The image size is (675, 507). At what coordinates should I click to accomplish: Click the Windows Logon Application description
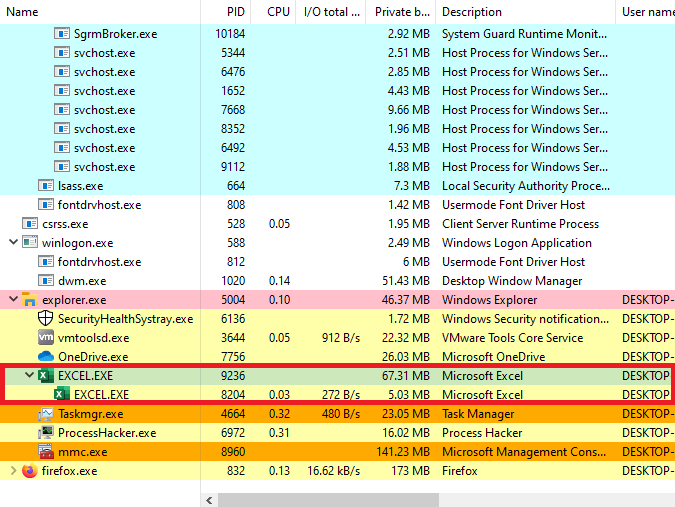click(517, 243)
